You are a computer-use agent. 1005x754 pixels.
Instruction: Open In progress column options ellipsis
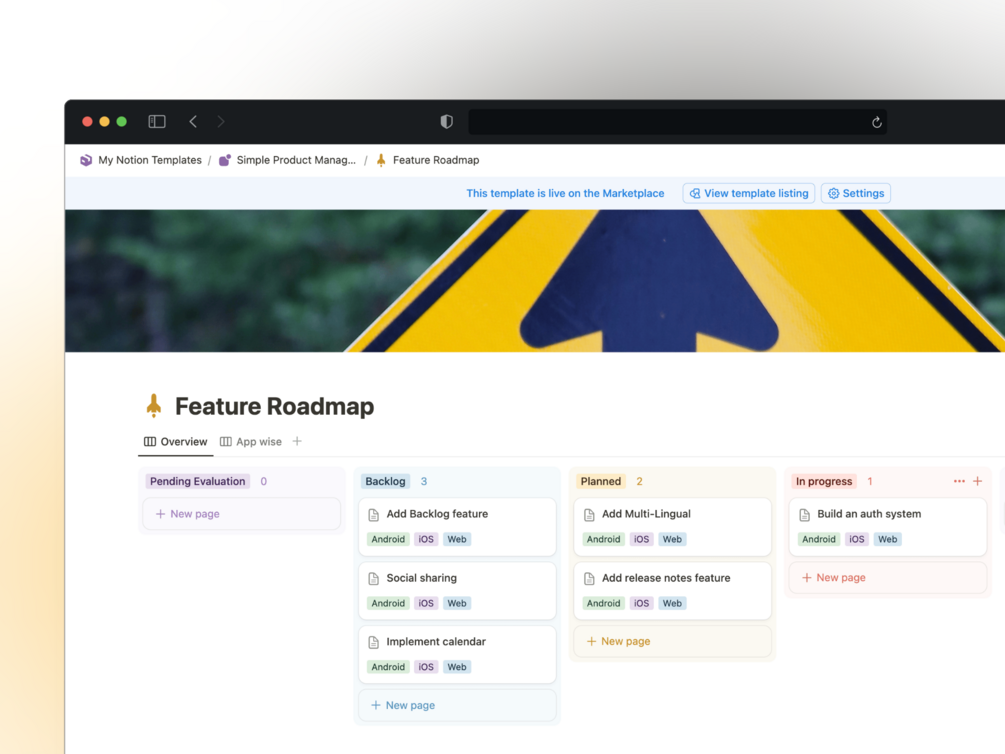click(959, 481)
